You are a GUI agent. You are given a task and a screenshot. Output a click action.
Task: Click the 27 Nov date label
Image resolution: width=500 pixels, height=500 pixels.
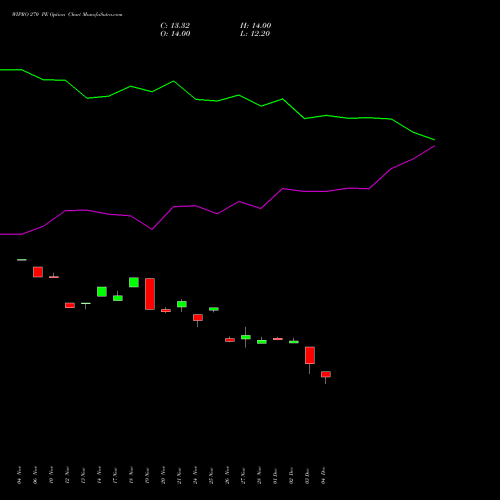(x=243, y=475)
